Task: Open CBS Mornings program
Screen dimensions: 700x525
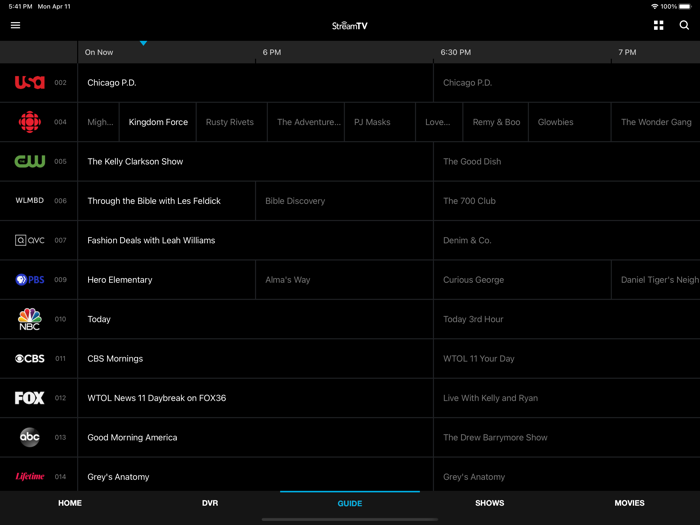Action: coord(255,358)
